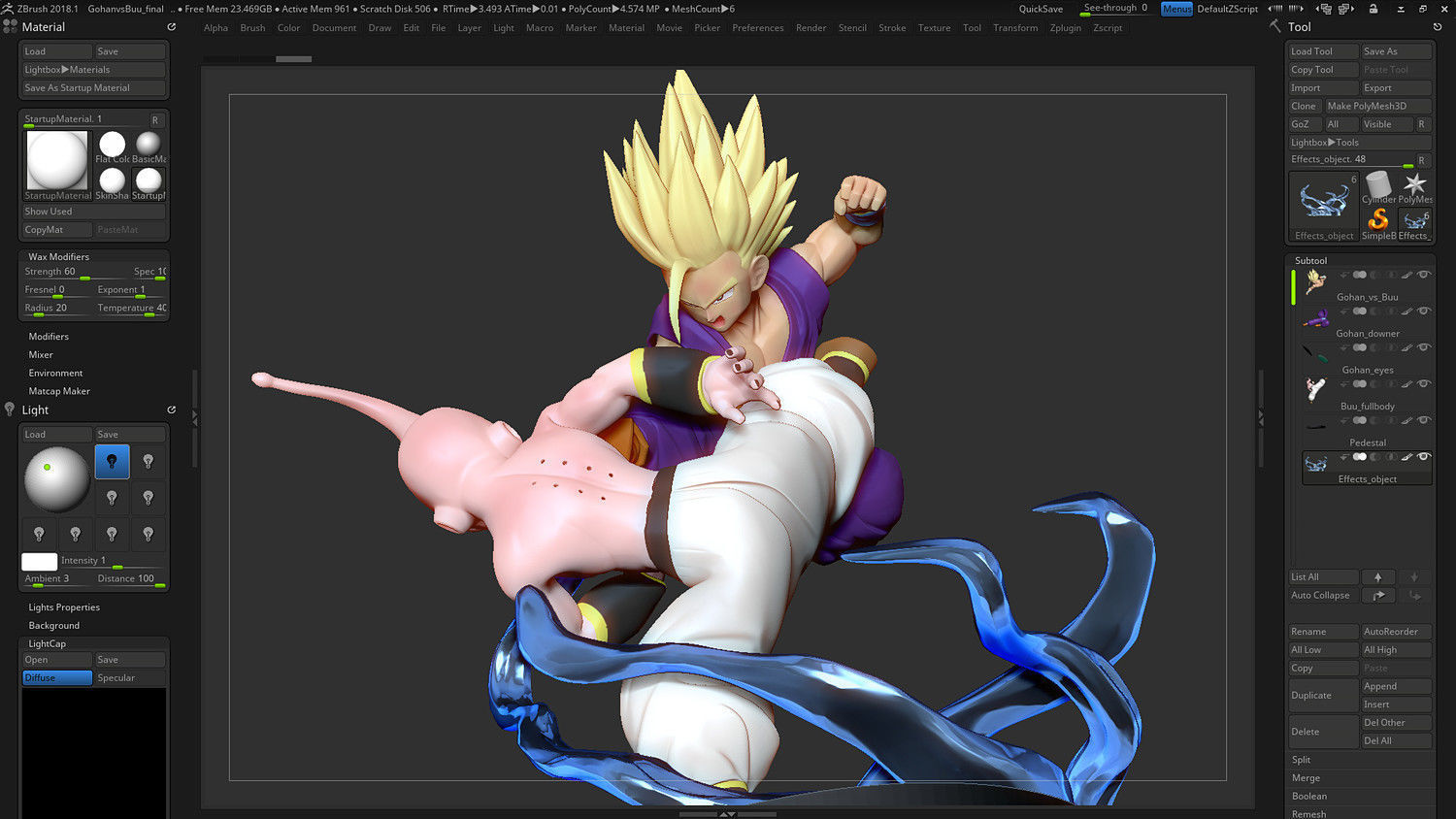Open the Zplugin menu
Screen dimensions: 1456x819
coord(1066,28)
